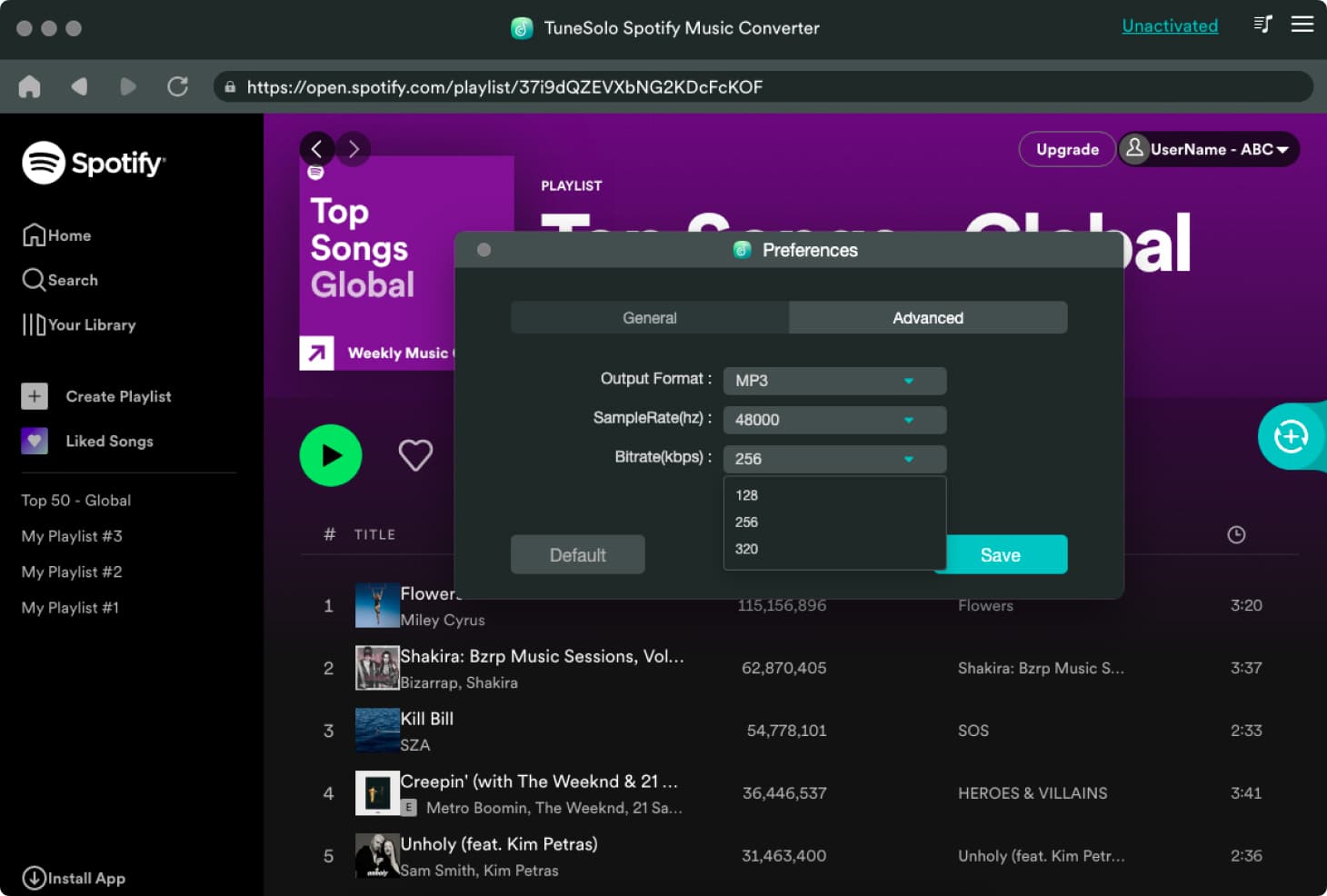Image resolution: width=1327 pixels, height=896 pixels.
Task: Click the user avatar icon
Action: point(1134,148)
